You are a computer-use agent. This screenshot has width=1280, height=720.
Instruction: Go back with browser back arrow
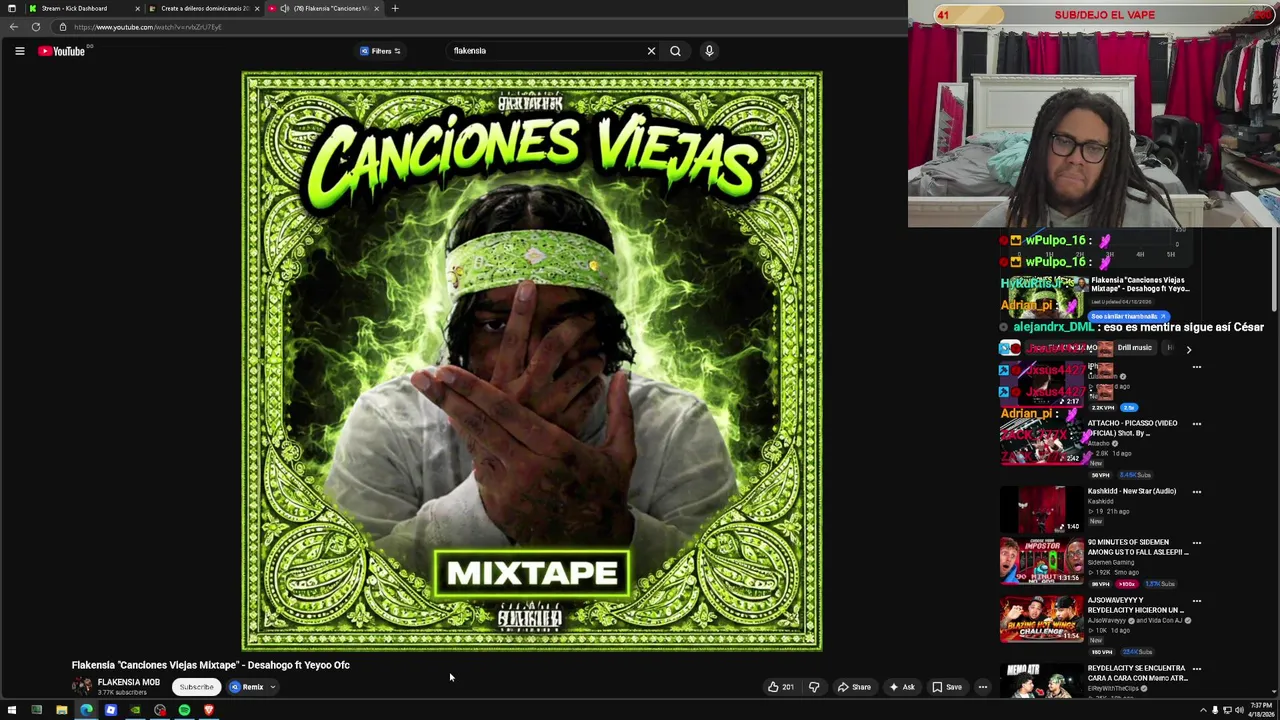13,27
